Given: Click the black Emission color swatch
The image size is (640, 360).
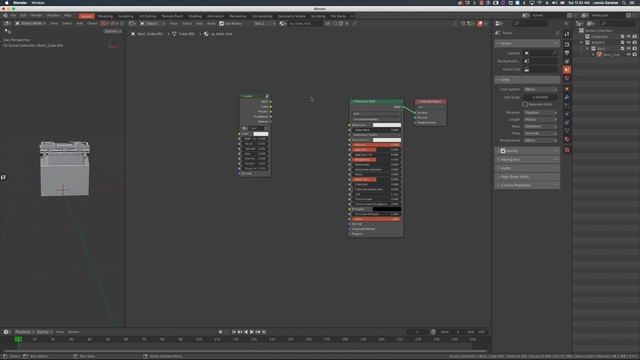Looking at the screenshot, I should coord(387,209).
